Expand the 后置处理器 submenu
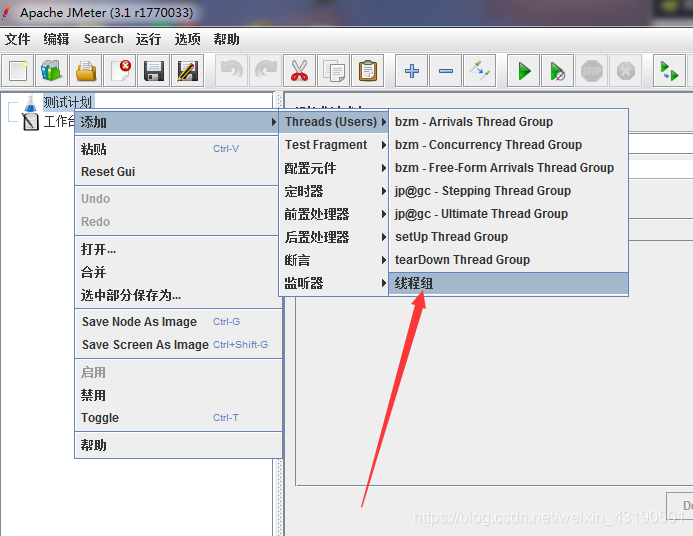 [334, 237]
